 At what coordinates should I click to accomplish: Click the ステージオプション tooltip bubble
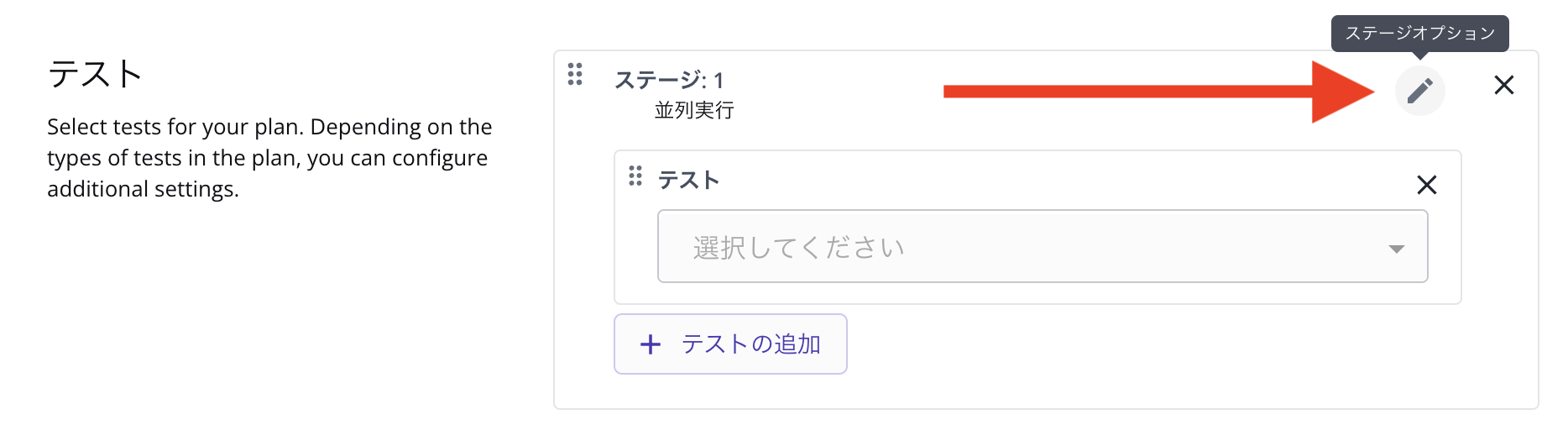[1419, 34]
